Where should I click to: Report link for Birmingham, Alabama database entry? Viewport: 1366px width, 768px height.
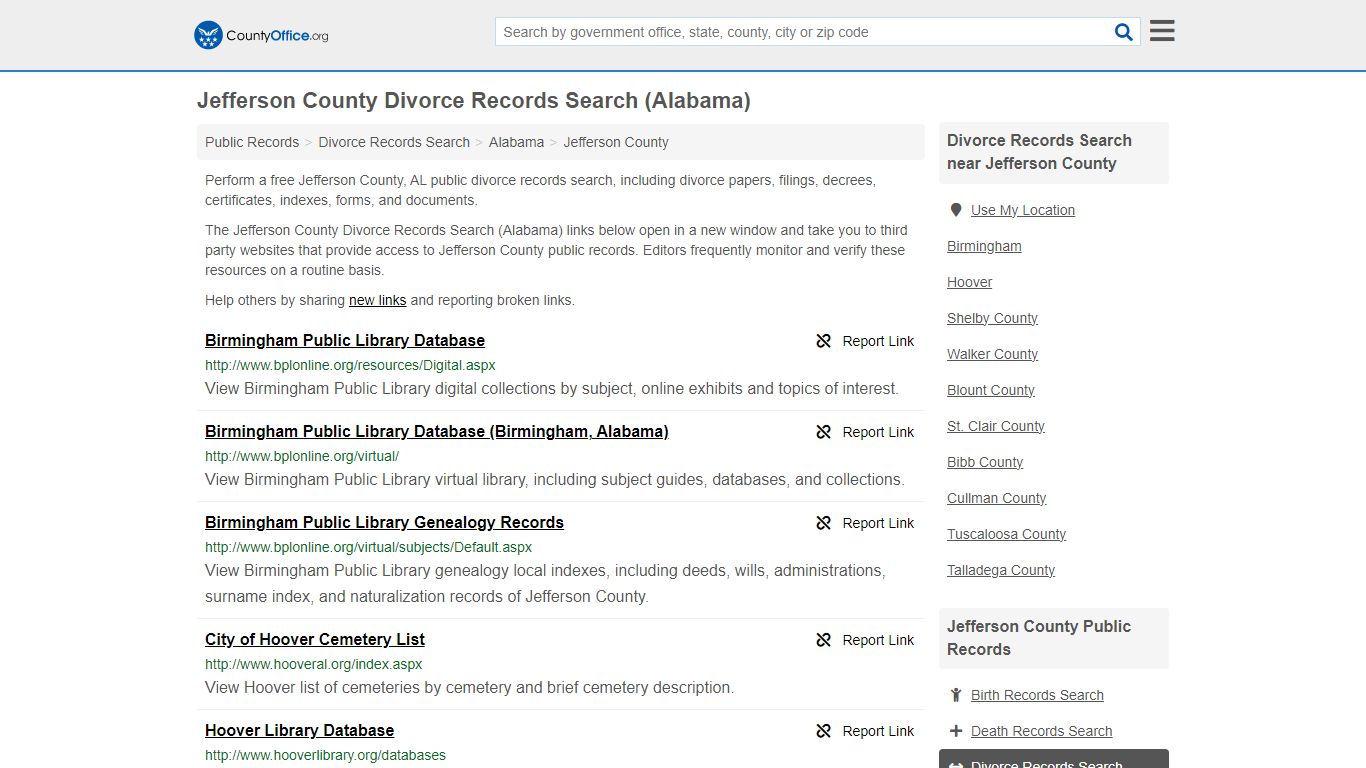[x=878, y=432]
